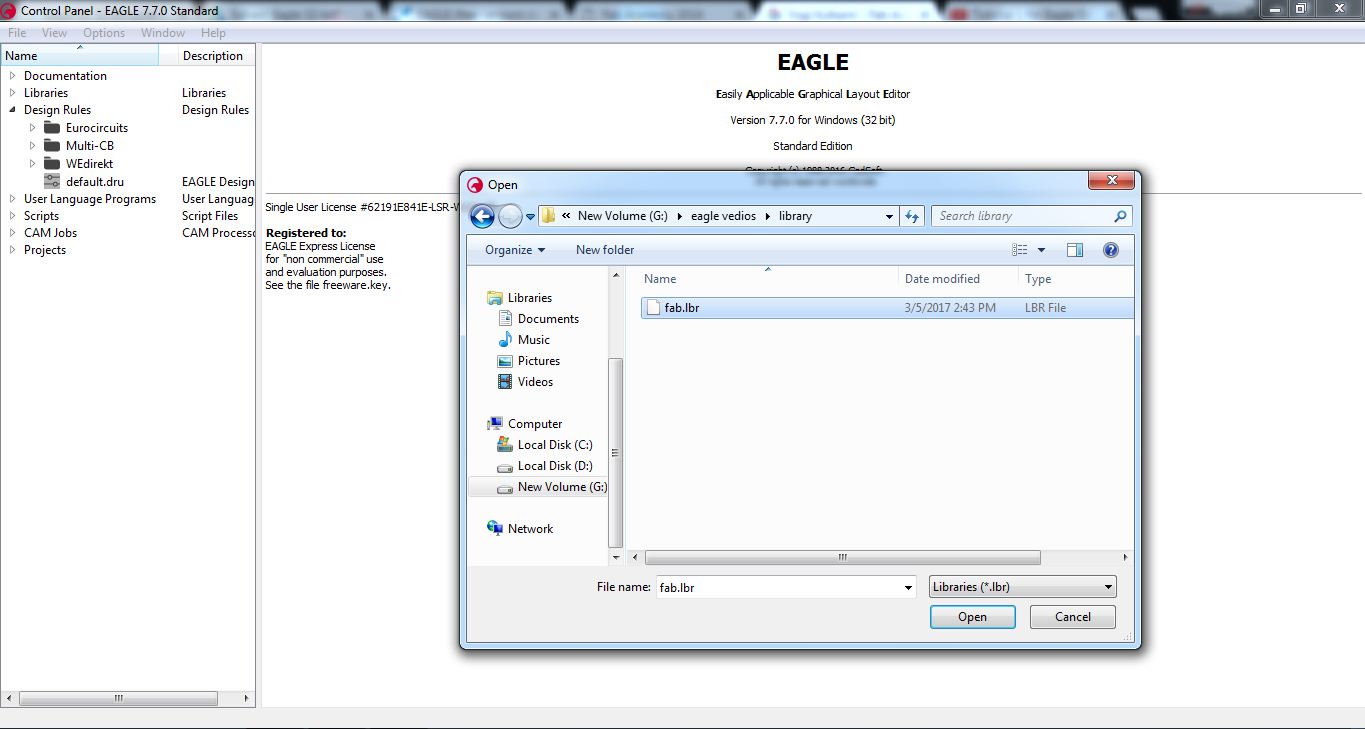Screen dimensions: 1365x729
Task: Click the Forward arrow in Open dialog
Action: click(x=510, y=216)
